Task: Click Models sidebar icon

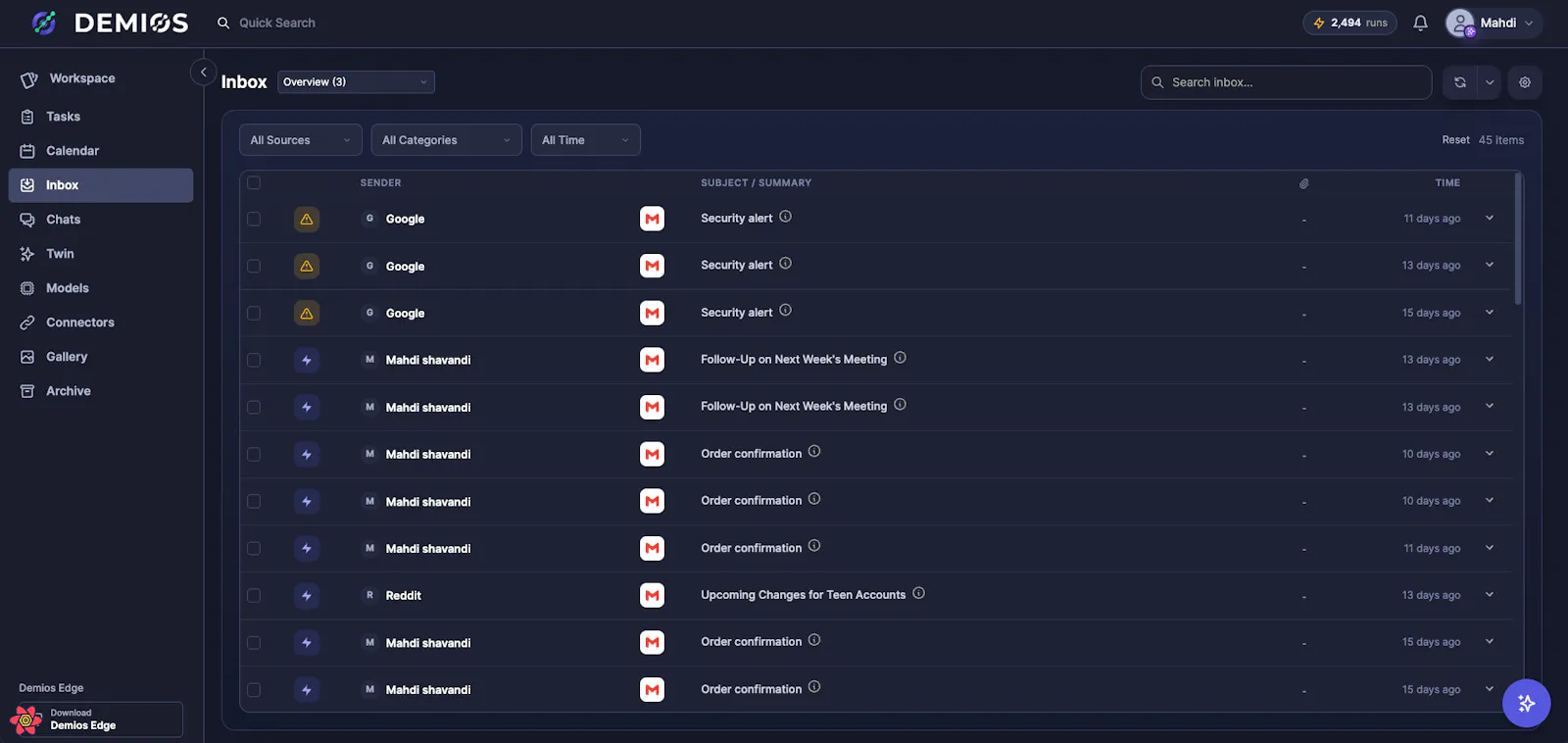Action: click(27, 288)
